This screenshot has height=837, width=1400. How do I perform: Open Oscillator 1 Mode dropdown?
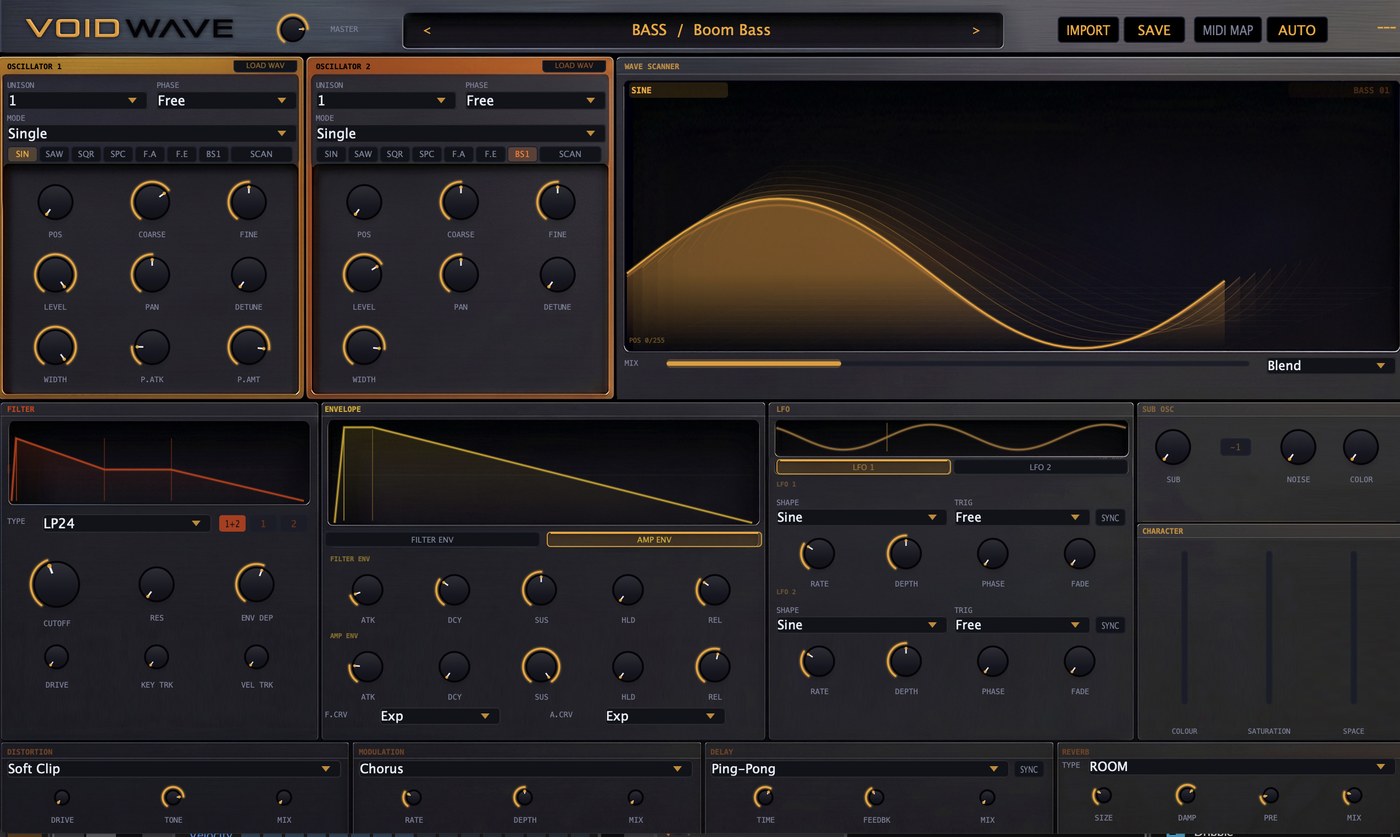[149, 133]
